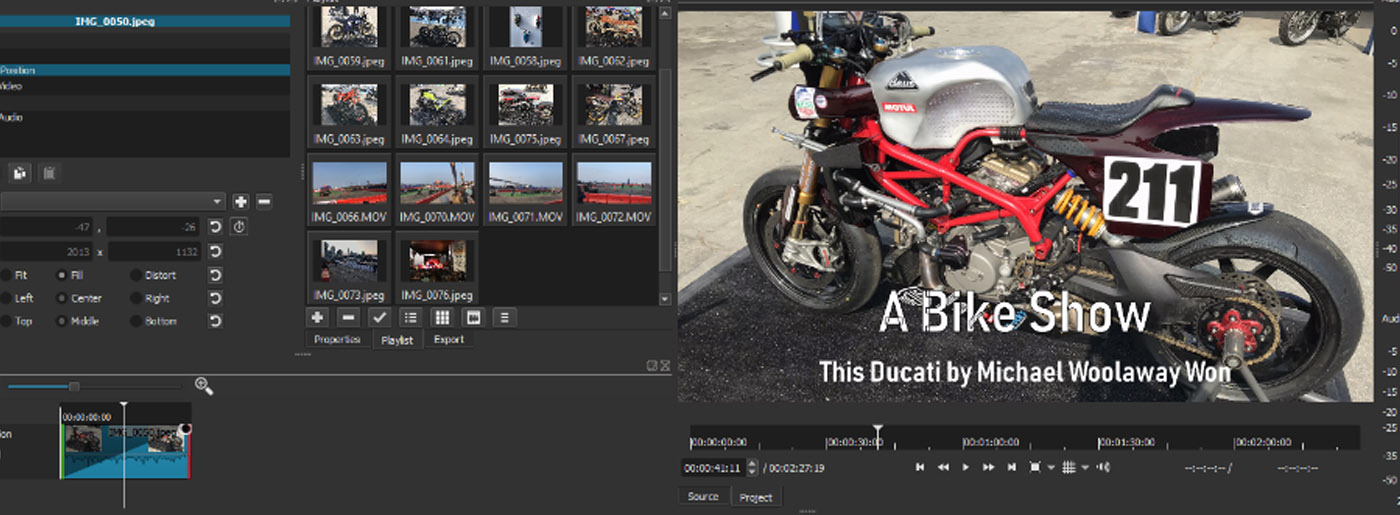1400x515 pixels.
Task: Open the zoom options dropdown arrow in player
Action: tap(1051, 468)
